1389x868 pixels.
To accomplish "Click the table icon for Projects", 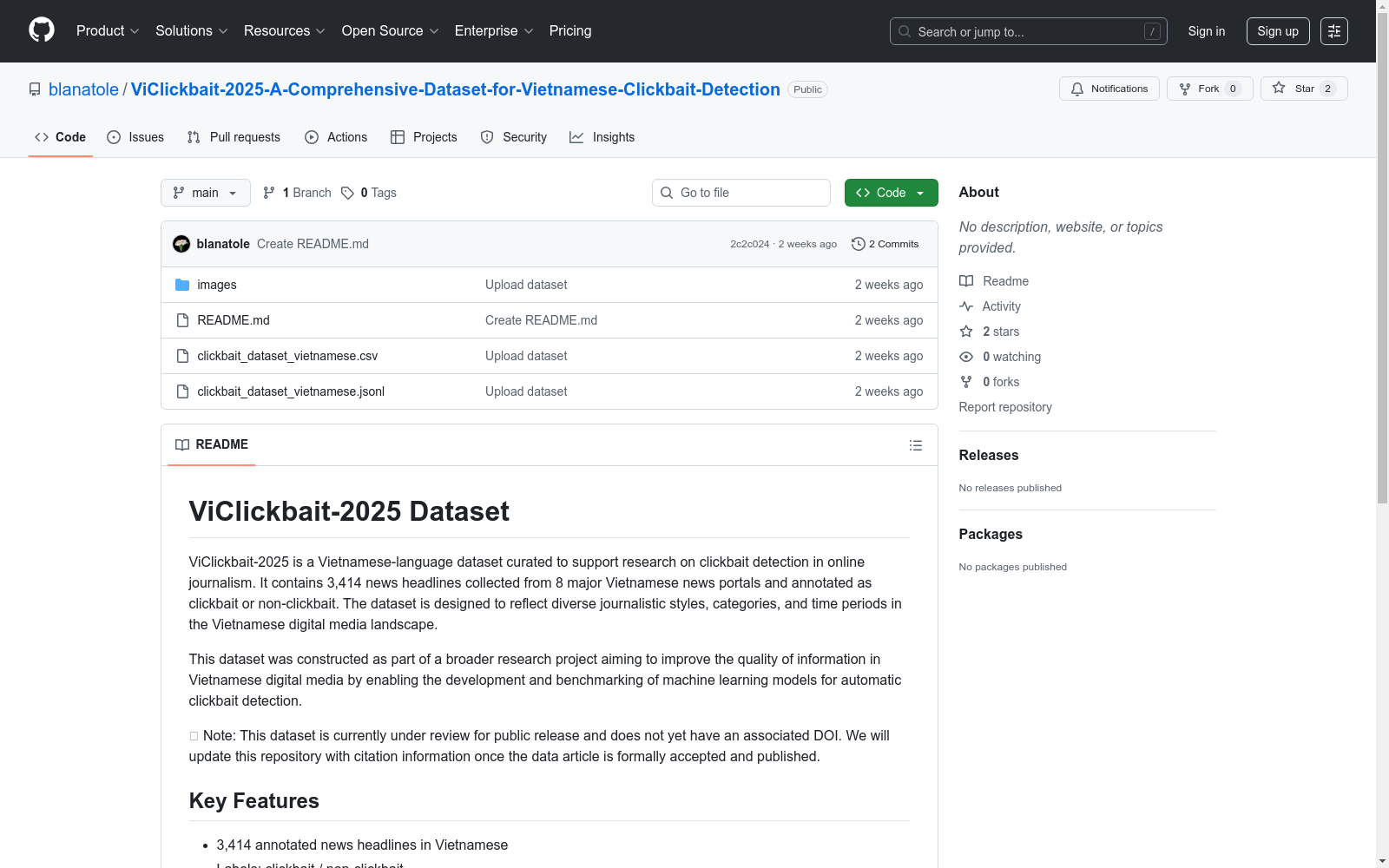I will pyautogui.click(x=398, y=137).
